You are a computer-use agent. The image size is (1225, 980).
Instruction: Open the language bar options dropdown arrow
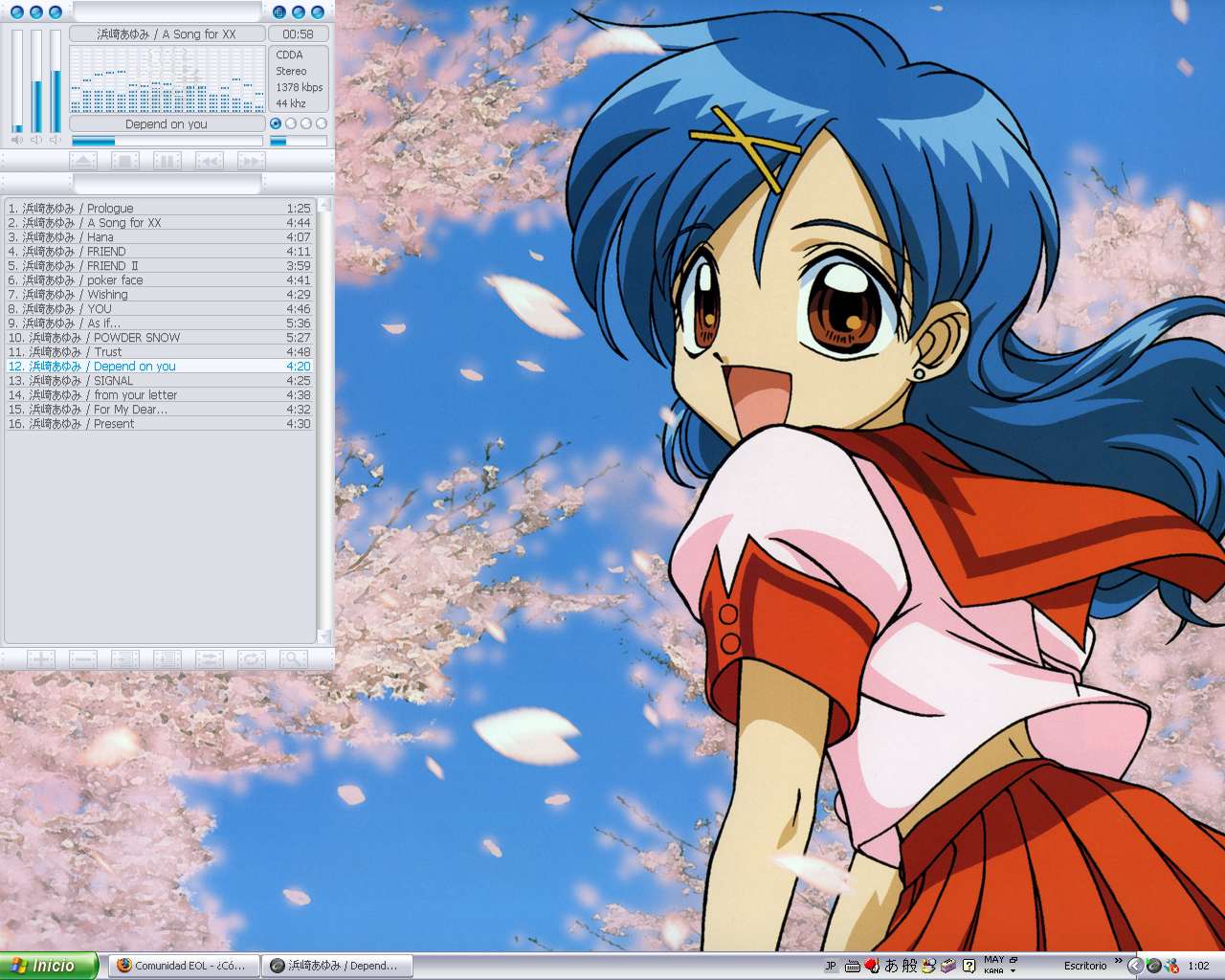(1013, 971)
